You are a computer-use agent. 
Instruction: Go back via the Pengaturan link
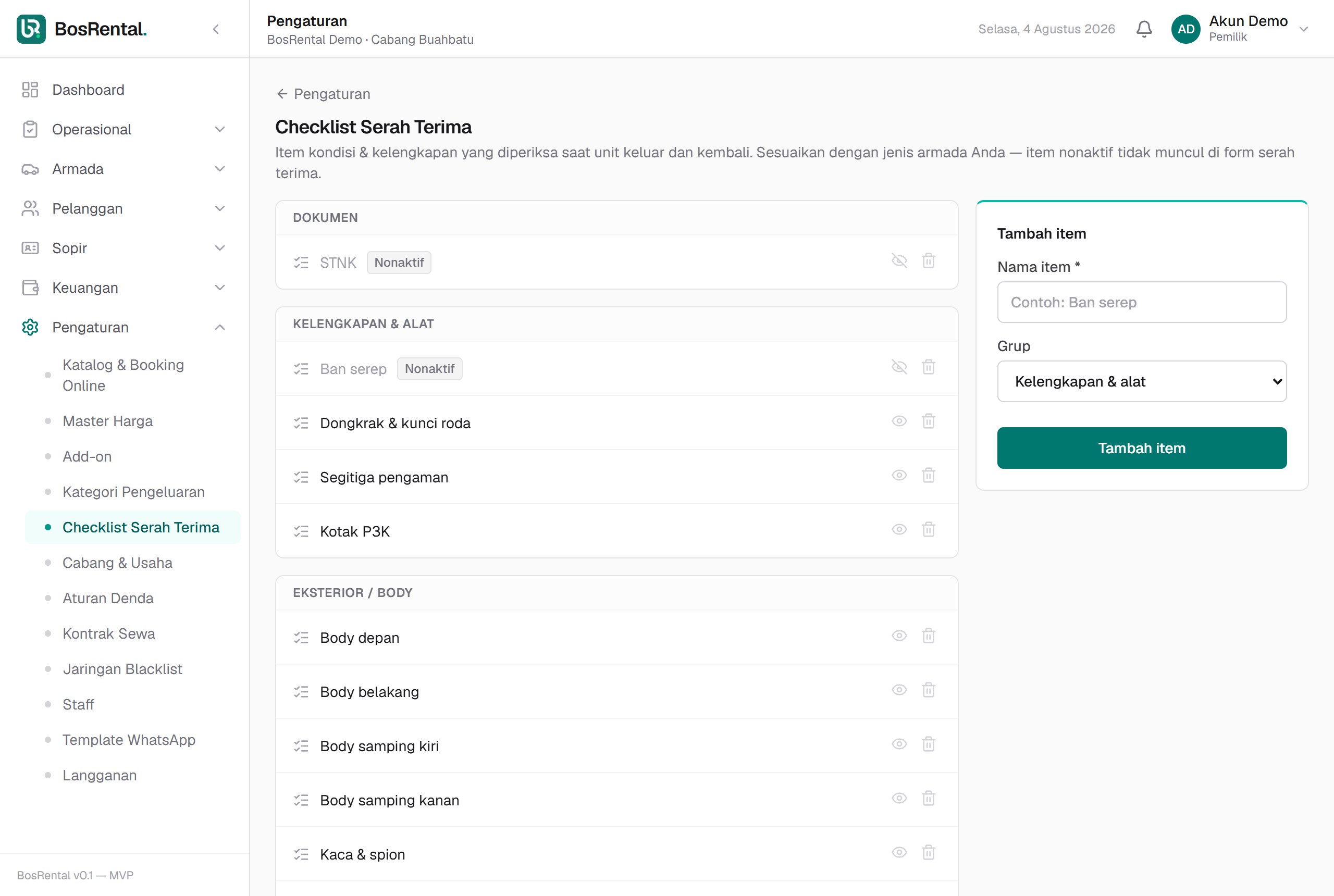324,94
